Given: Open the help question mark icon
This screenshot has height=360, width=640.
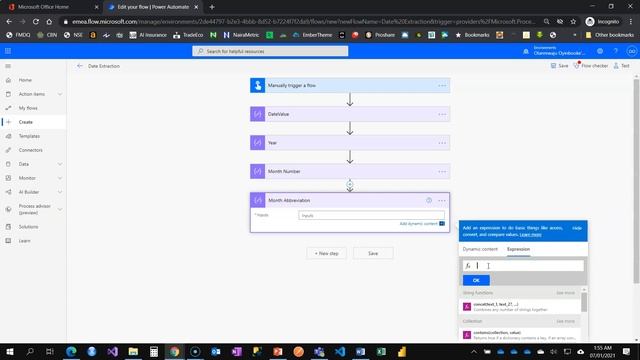Looking at the screenshot, I should pos(616,51).
